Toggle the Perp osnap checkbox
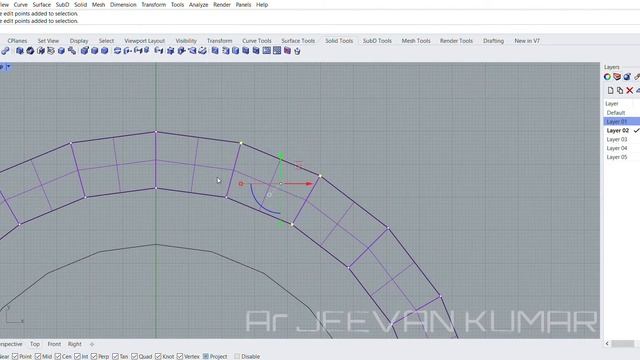Screen dimensions: 640x360 pyautogui.click(x=94, y=356)
